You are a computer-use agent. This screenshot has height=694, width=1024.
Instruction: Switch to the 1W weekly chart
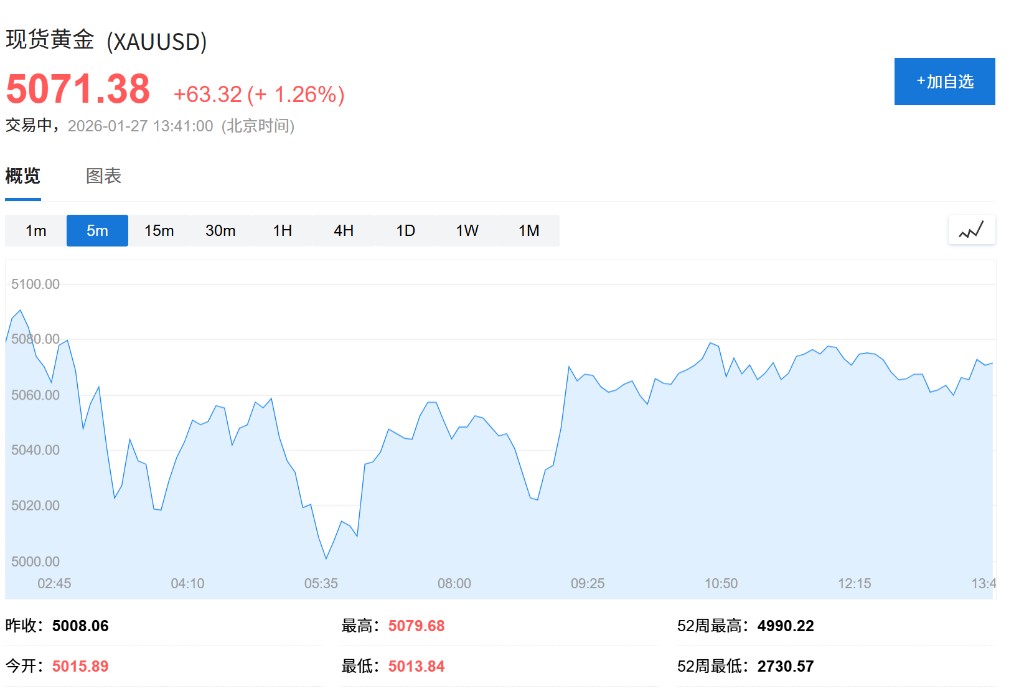(467, 231)
